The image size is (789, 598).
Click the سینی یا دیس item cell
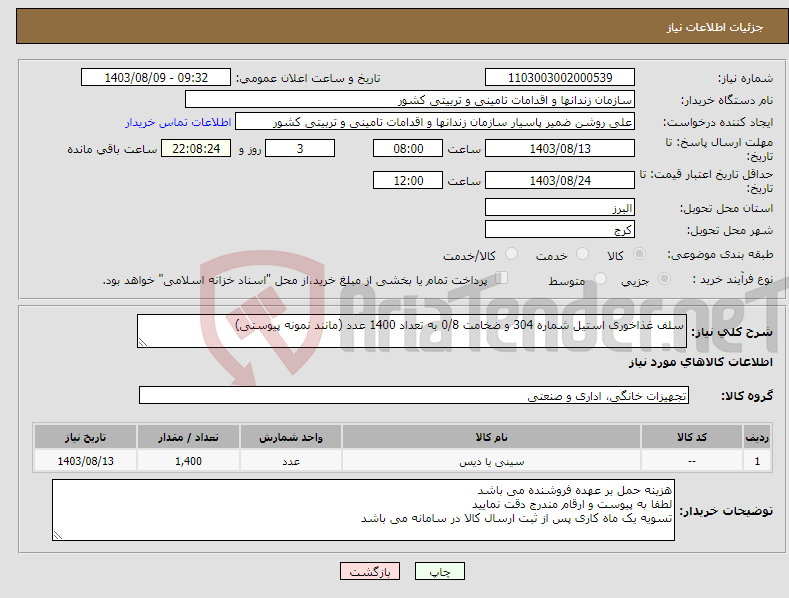[491, 461]
